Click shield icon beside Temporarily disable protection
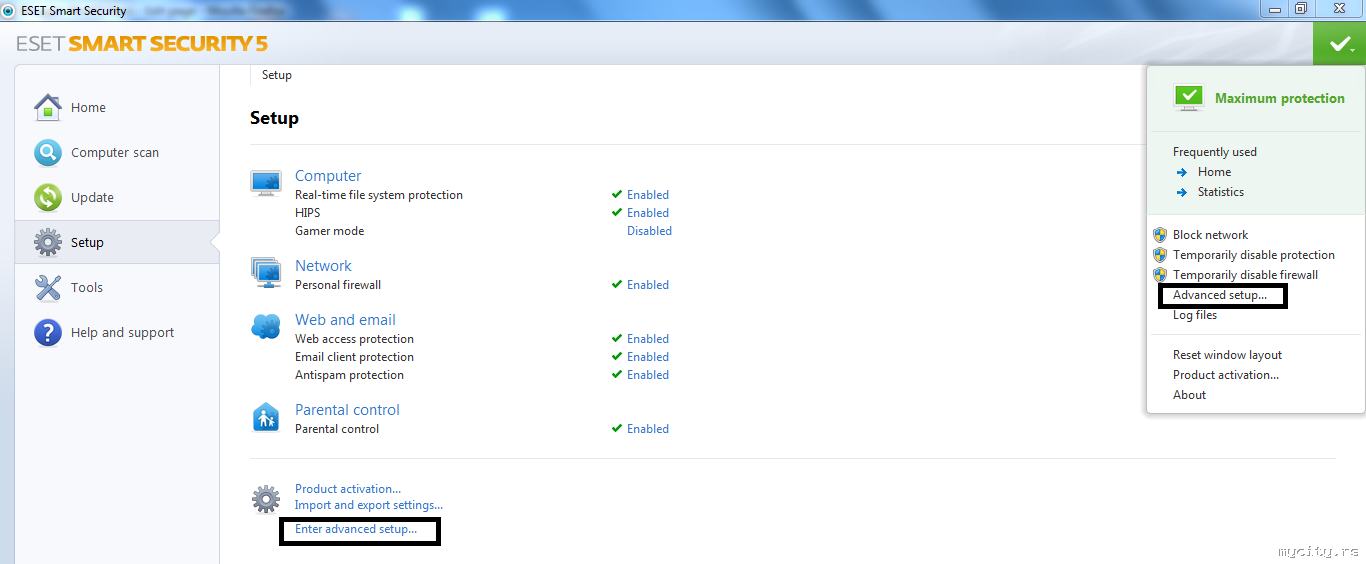The image size is (1366, 564). (x=1160, y=255)
